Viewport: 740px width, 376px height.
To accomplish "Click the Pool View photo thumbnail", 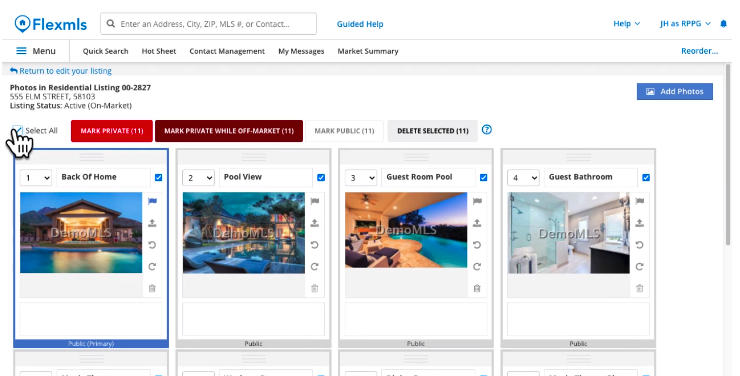I will pyautogui.click(x=244, y=233).
